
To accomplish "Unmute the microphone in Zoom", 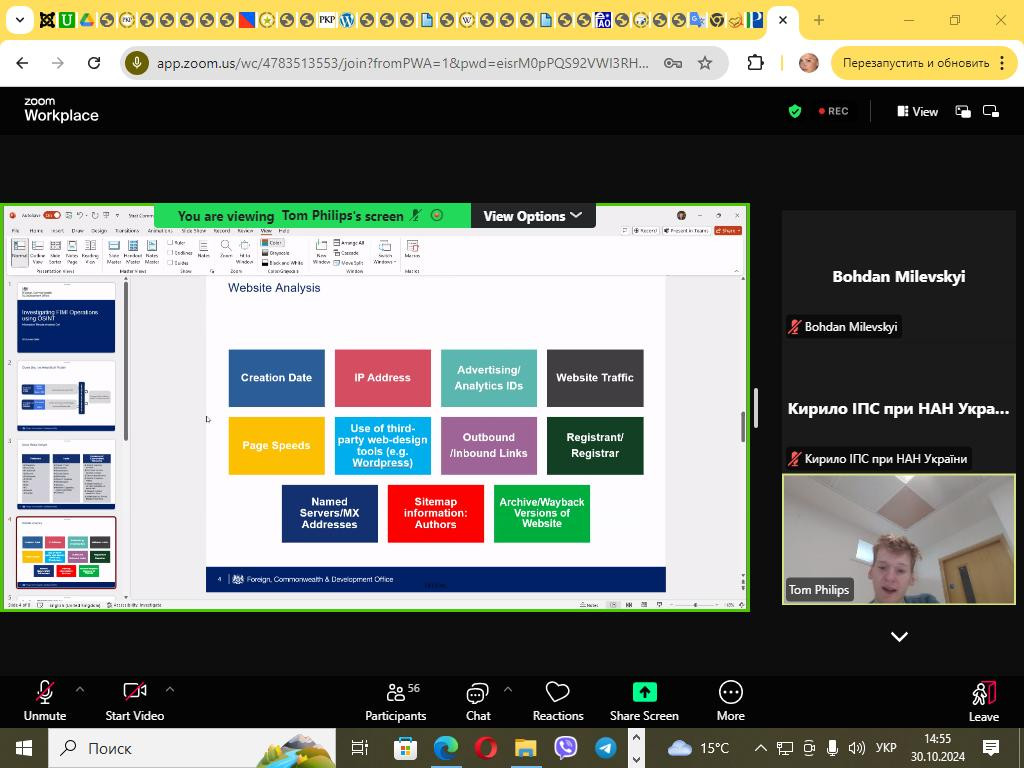I will 44,701.
